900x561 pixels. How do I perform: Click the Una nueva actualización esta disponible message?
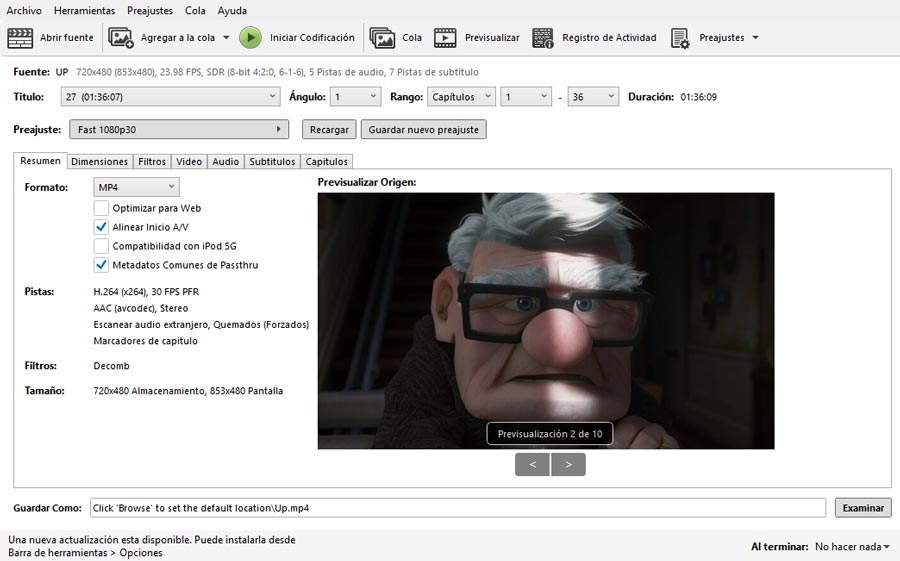point(152,546)
